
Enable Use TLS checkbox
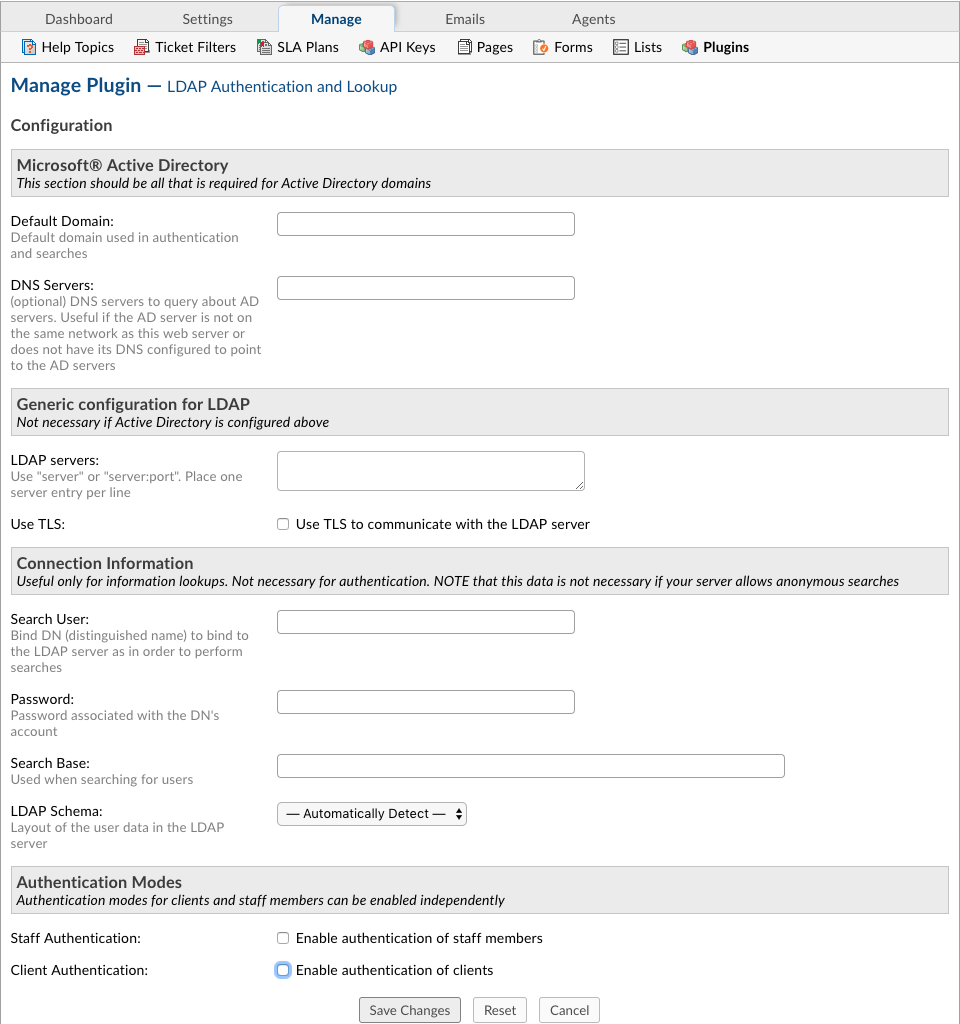(283, 524)
